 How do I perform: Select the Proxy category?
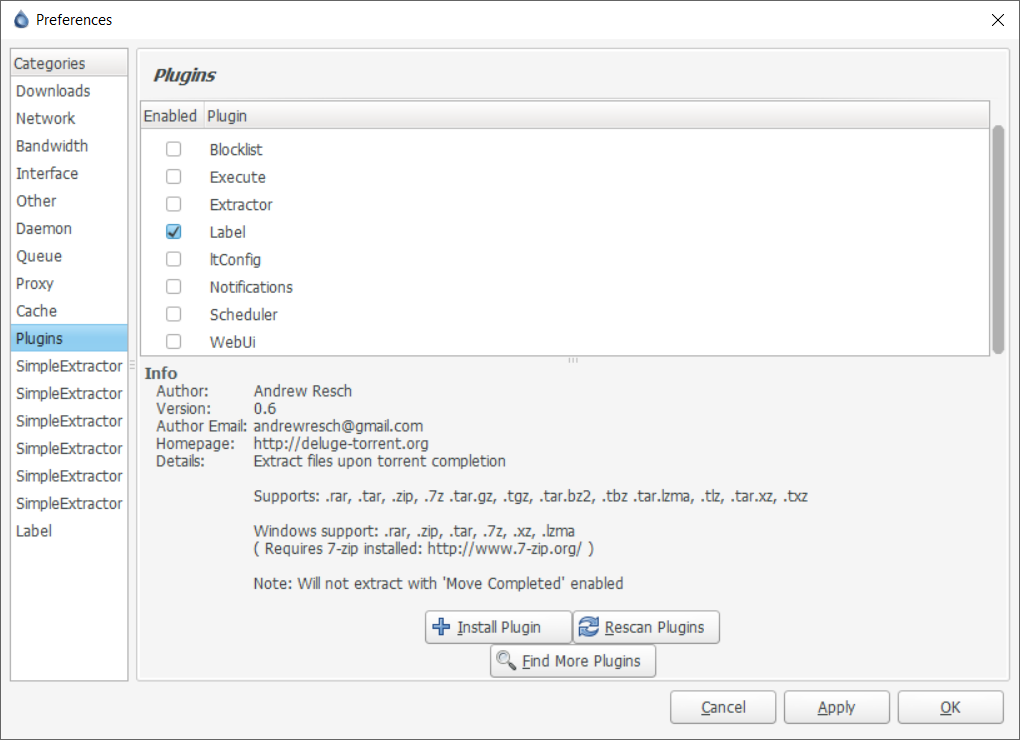pyautogui.click(x=34, y=283)
